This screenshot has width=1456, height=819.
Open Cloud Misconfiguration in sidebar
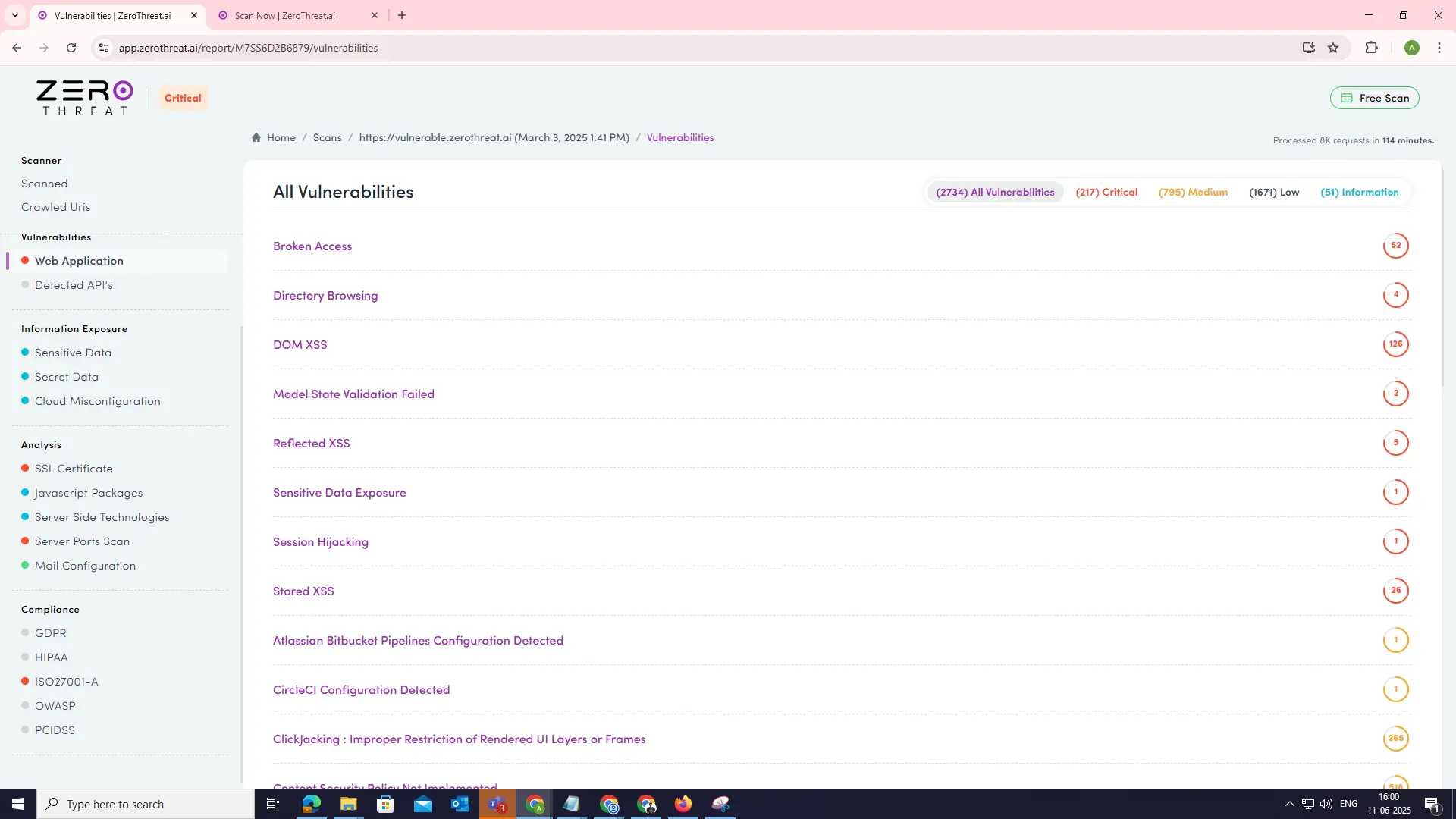click(x=98, y=401)
